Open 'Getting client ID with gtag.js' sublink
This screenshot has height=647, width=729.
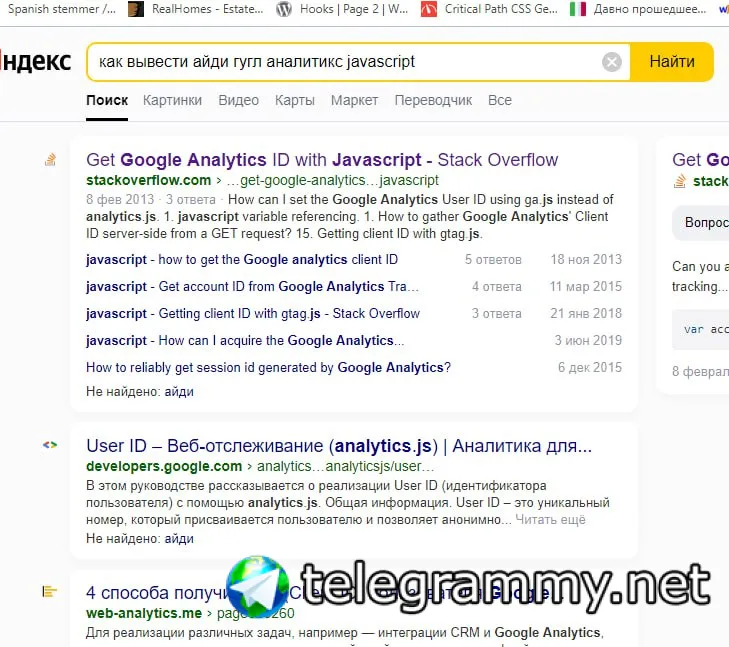click(x=252, y=313)
